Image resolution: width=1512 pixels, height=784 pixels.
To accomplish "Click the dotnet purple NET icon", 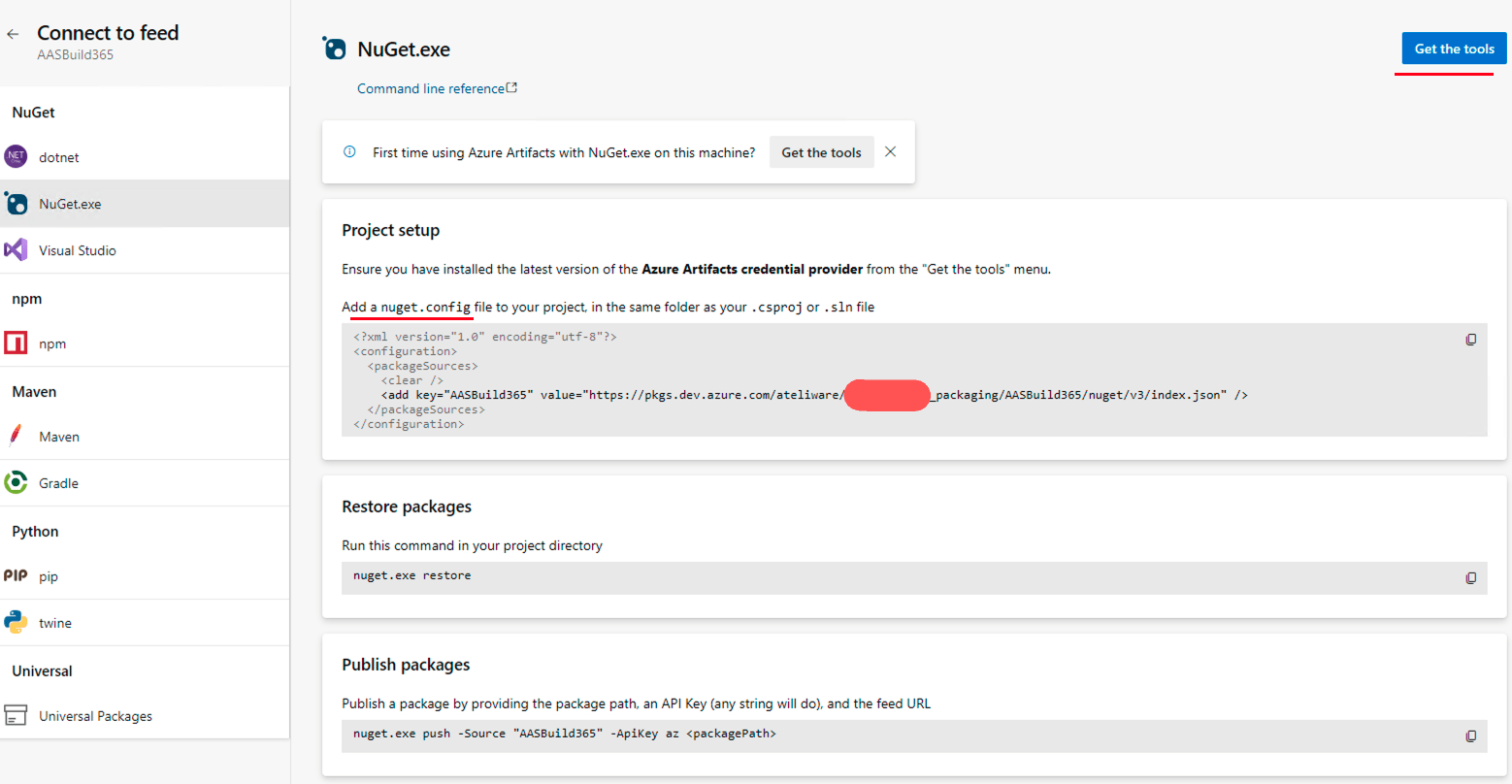I will (16, 156).
